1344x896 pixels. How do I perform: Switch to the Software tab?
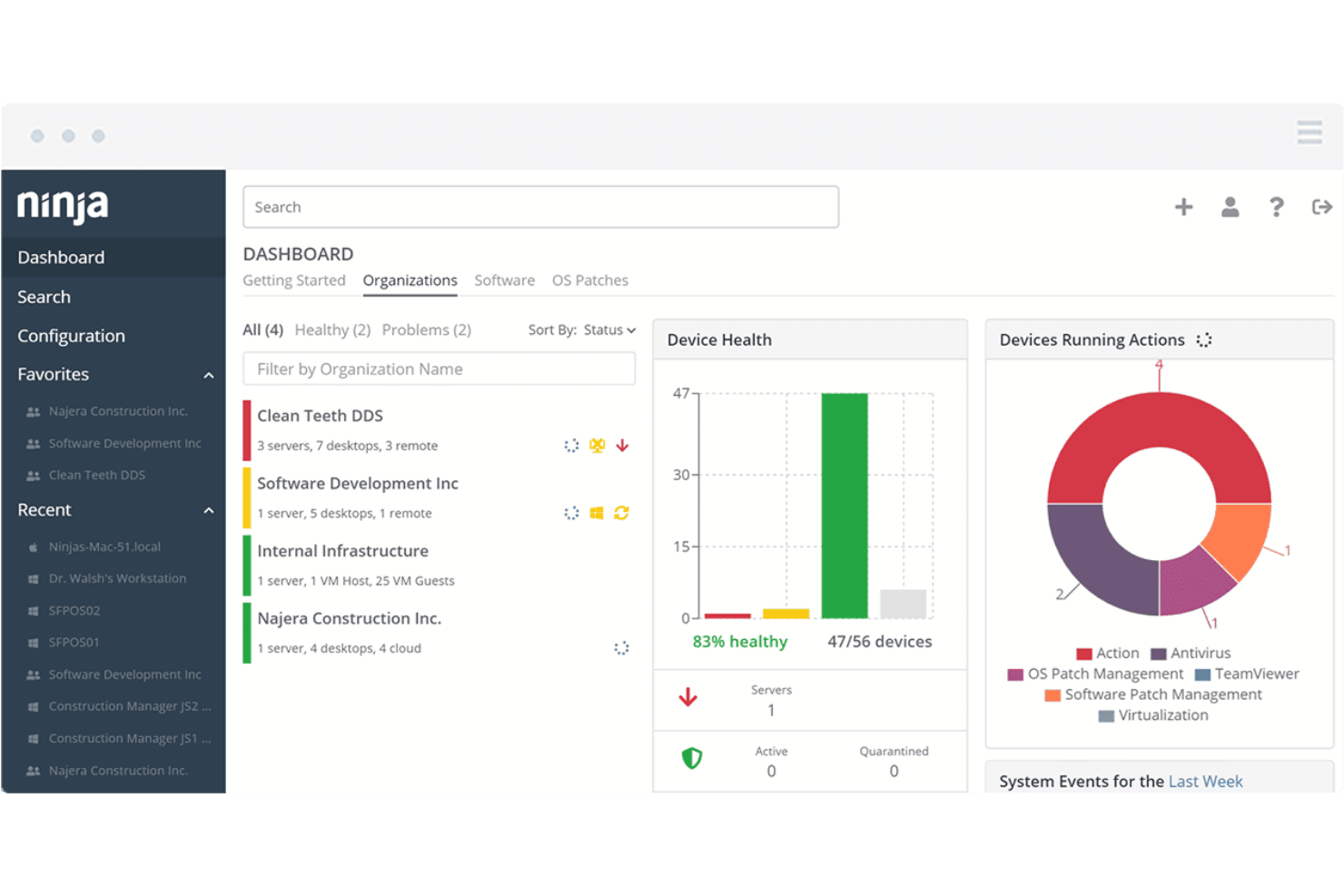504,281
